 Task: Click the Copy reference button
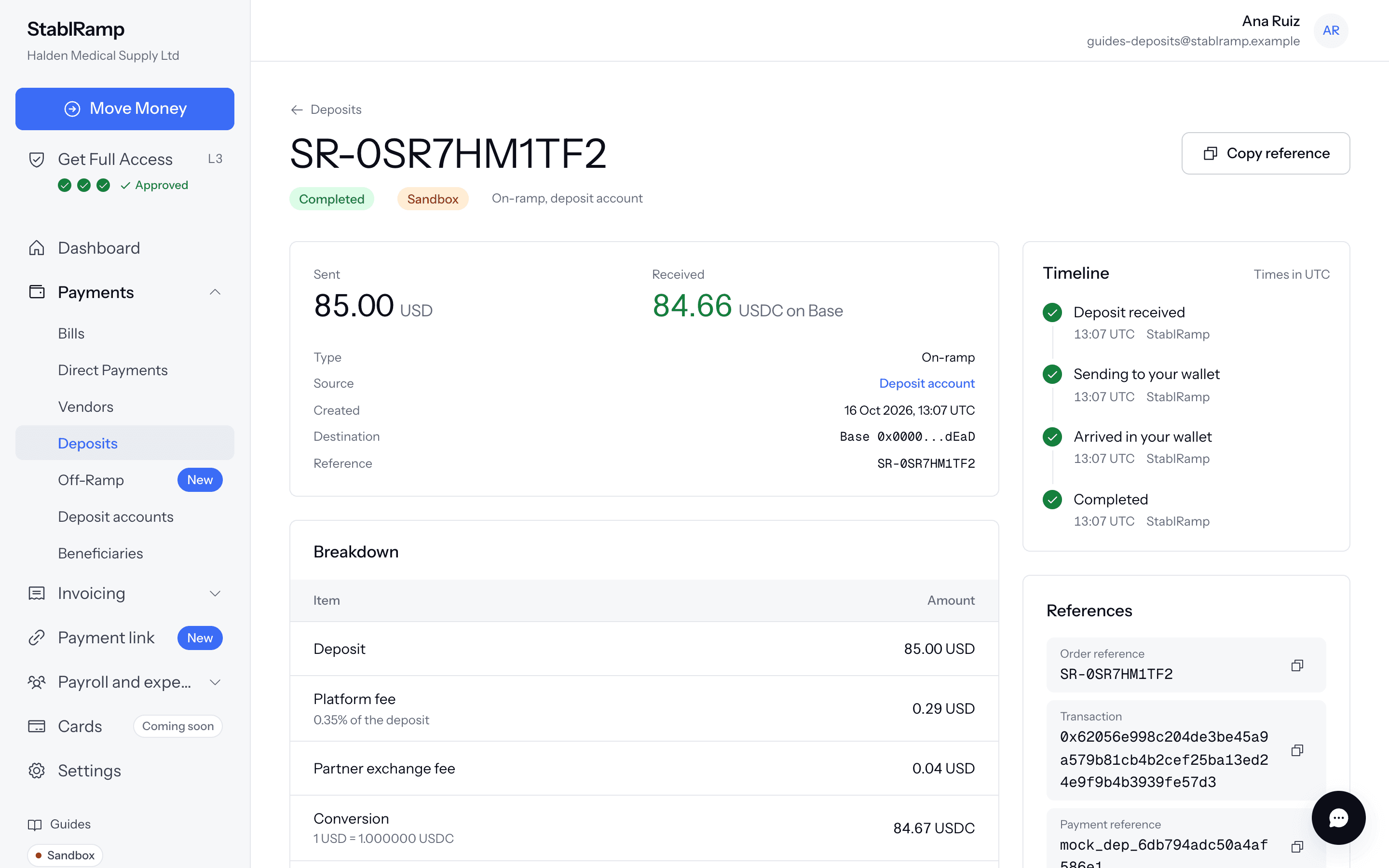[x=1266, y=153]
